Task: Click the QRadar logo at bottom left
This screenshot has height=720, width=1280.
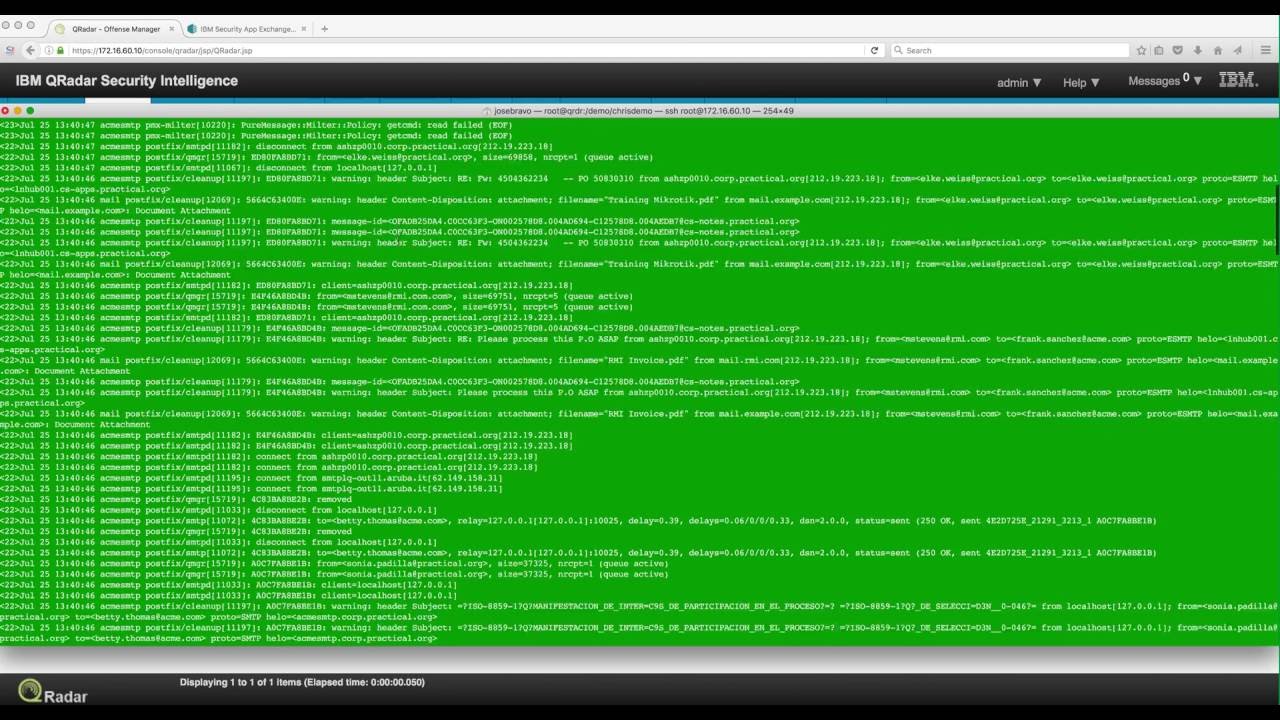Action: tap(53, 692)
